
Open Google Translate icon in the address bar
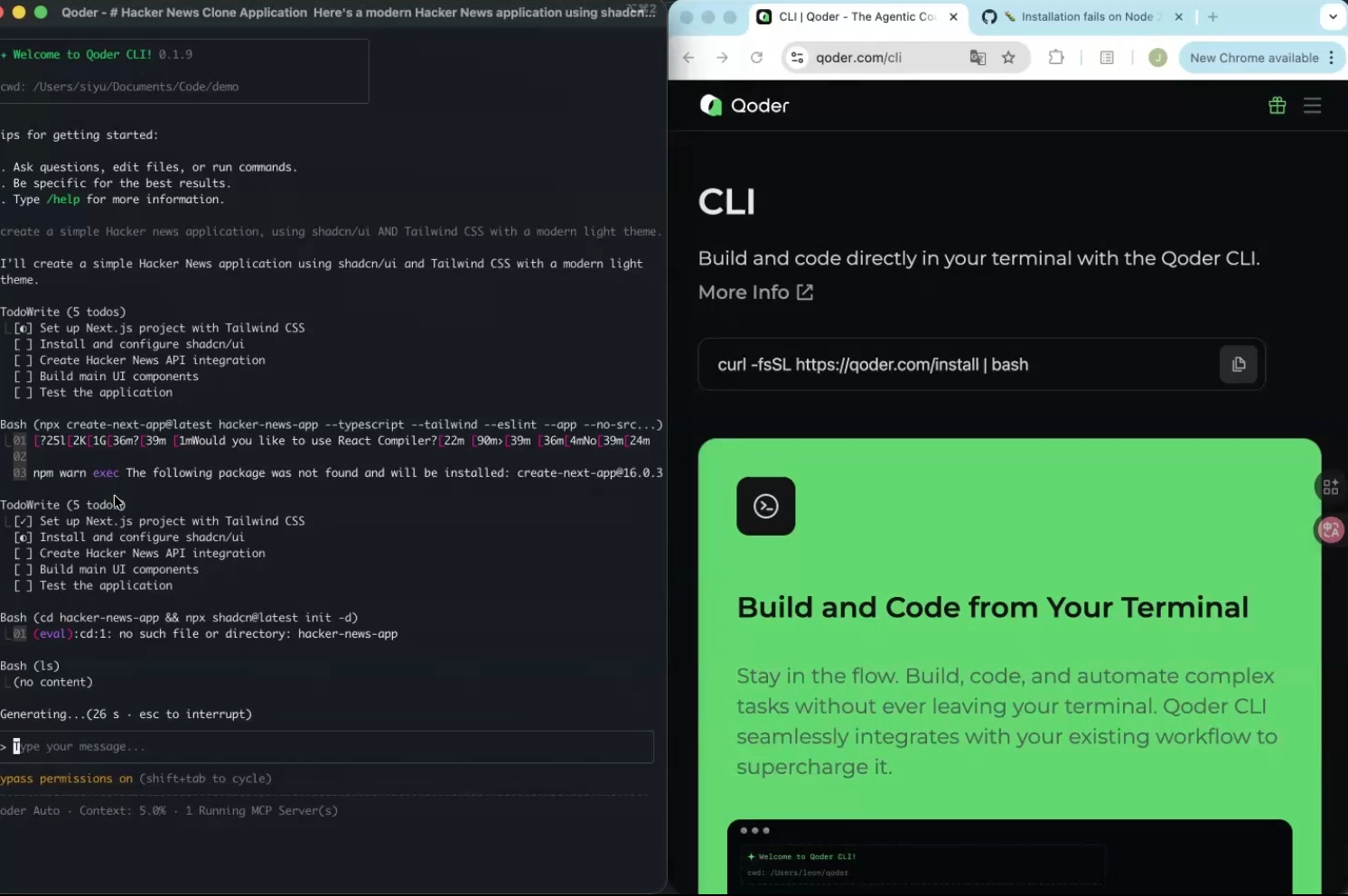point(978,57)
